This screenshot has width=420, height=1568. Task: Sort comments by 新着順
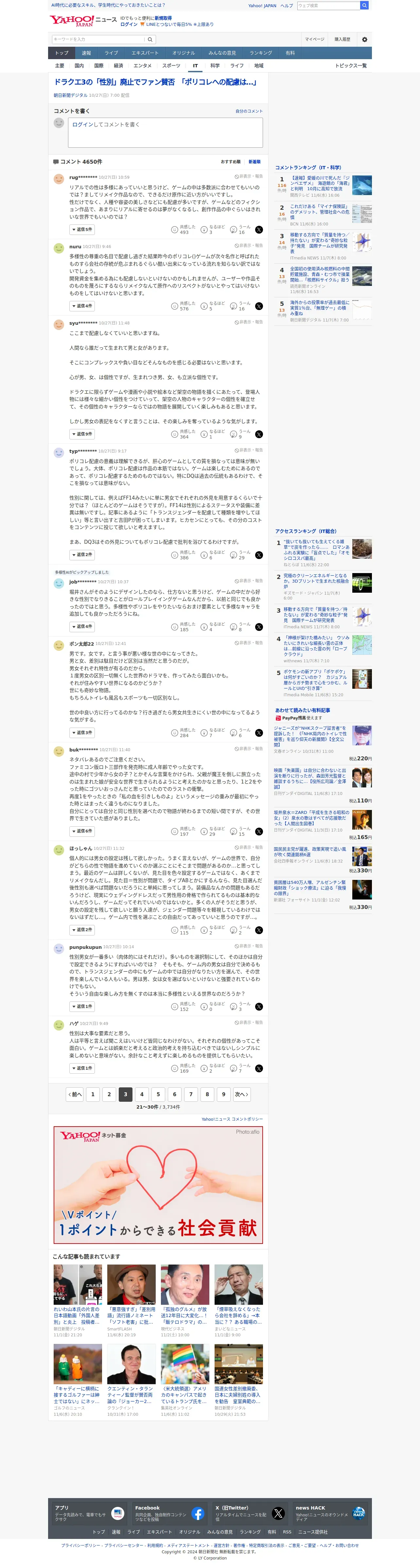pos(254,162)
